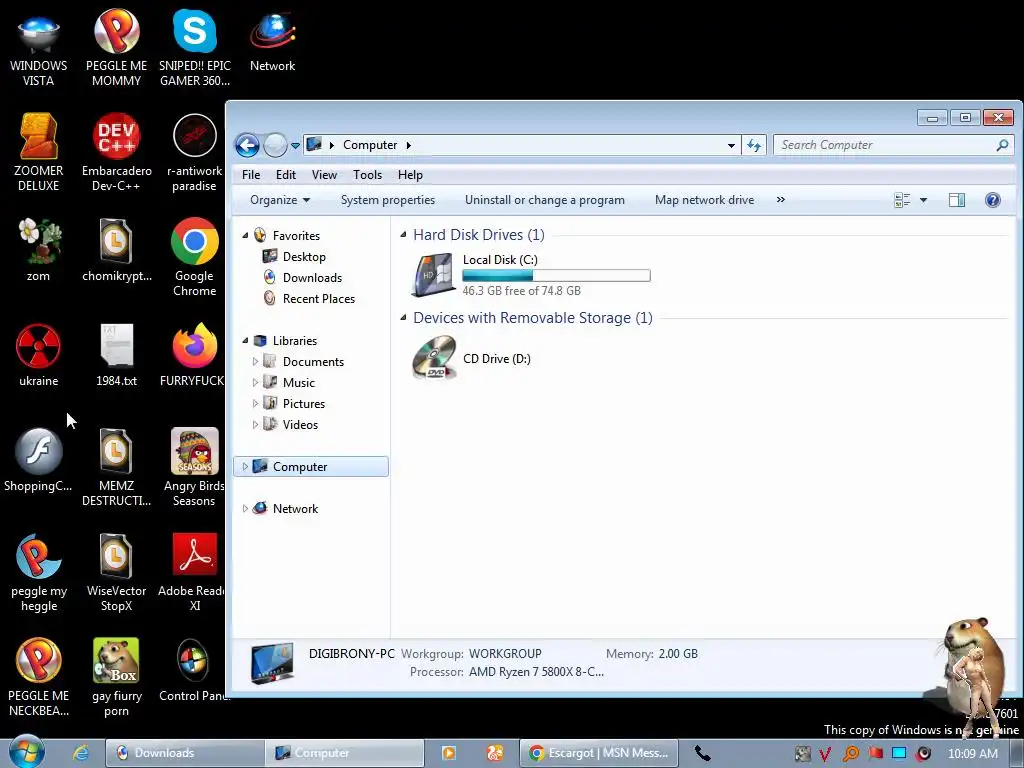Open the View menu

click(324, 174)
